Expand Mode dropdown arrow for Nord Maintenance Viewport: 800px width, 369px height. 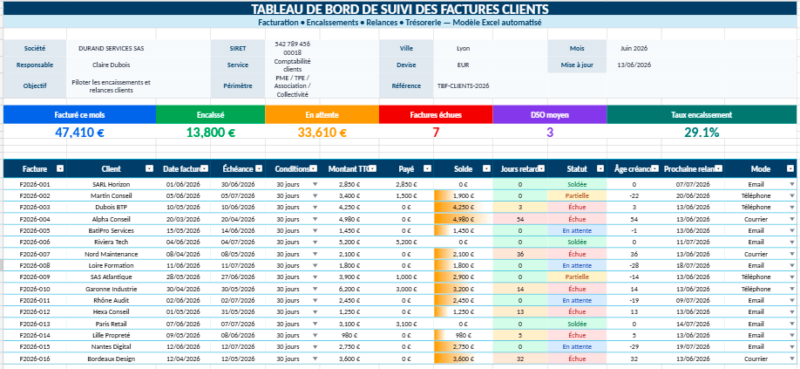click(x=792, y=254)
